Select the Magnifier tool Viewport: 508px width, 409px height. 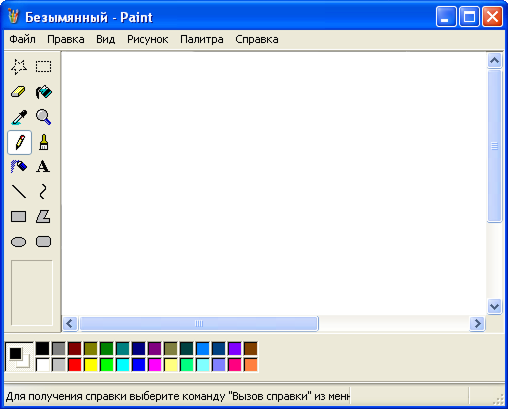coord(44,117)
